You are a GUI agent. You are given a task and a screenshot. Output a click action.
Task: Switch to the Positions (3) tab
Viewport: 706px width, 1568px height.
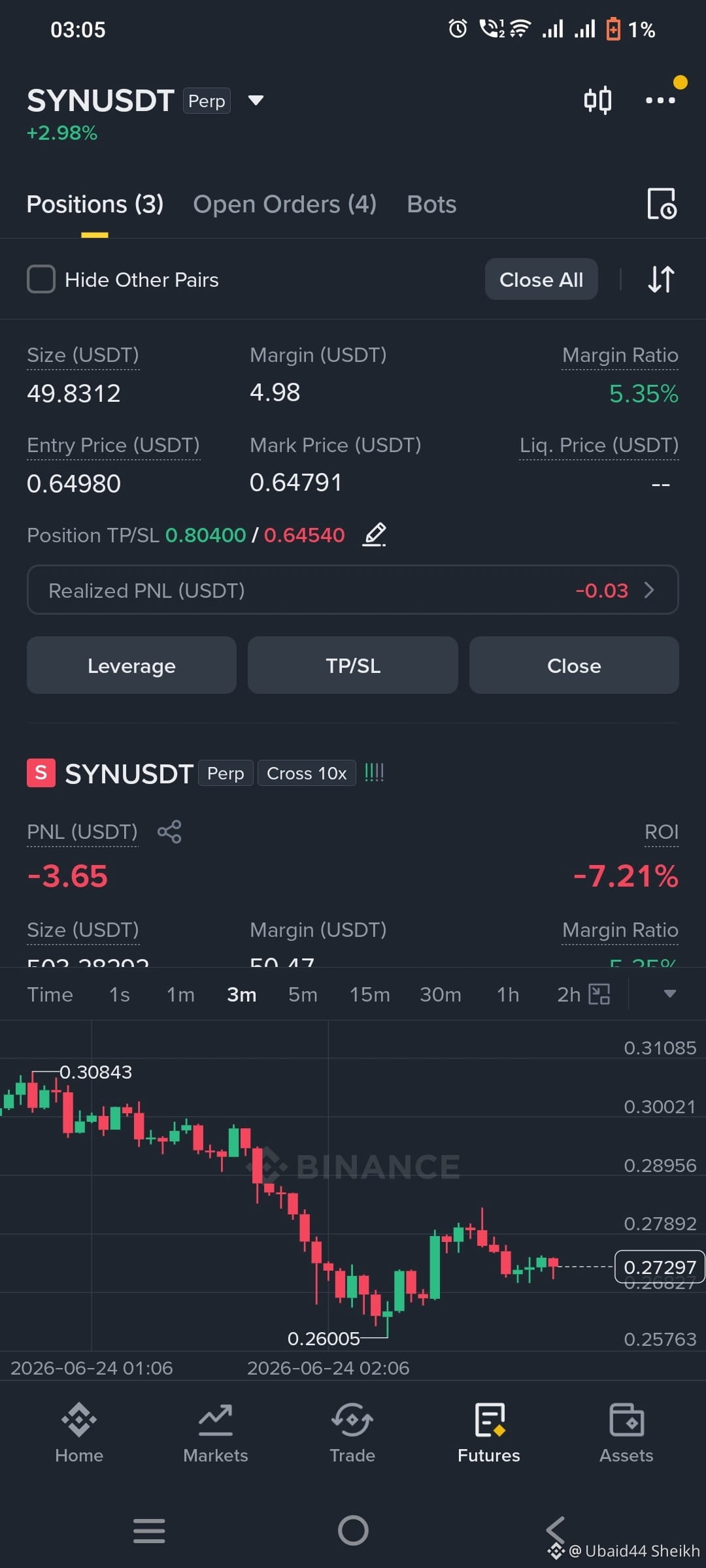[x=95, y=204]
